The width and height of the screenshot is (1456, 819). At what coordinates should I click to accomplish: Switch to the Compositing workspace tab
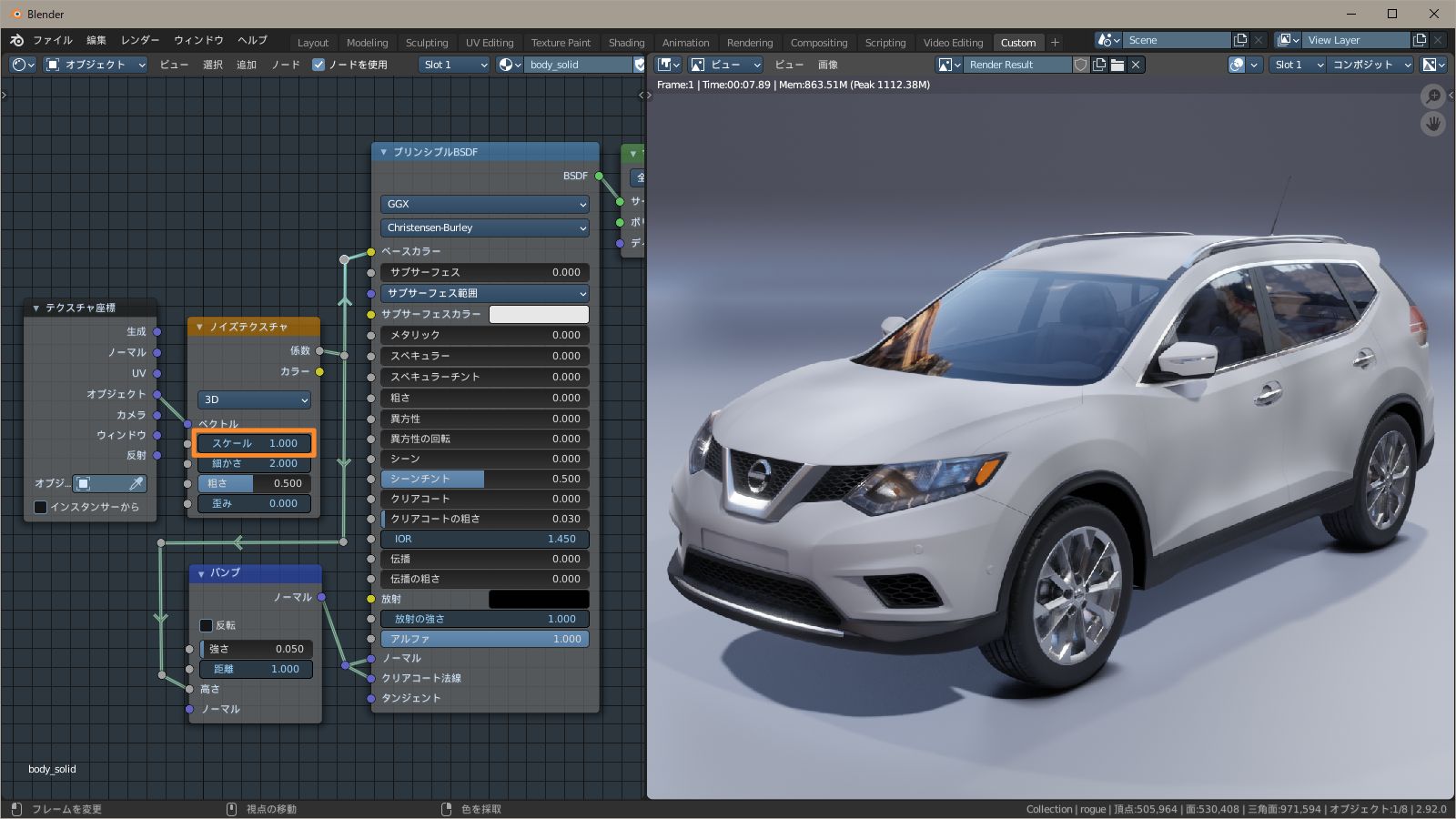(819, 43)
